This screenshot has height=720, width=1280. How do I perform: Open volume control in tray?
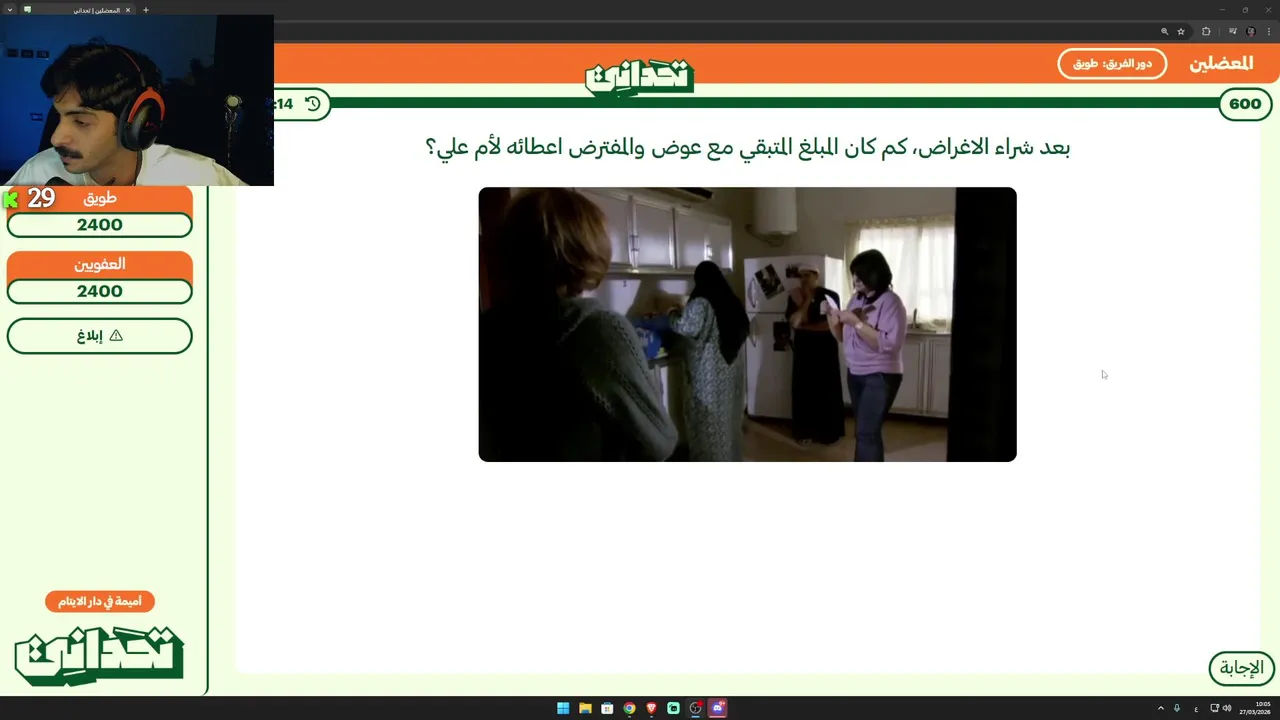point(1227,708)
